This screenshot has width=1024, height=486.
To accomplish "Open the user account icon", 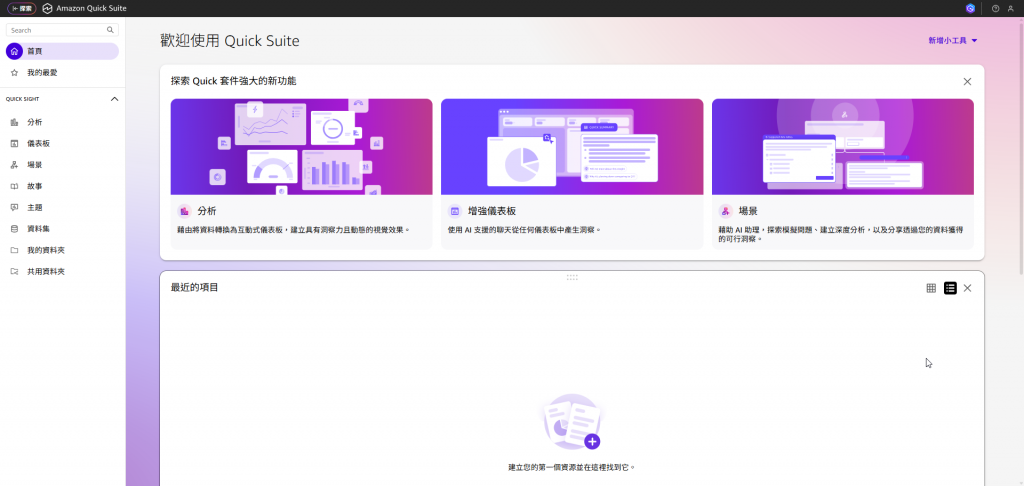I will coord(1011,8).
